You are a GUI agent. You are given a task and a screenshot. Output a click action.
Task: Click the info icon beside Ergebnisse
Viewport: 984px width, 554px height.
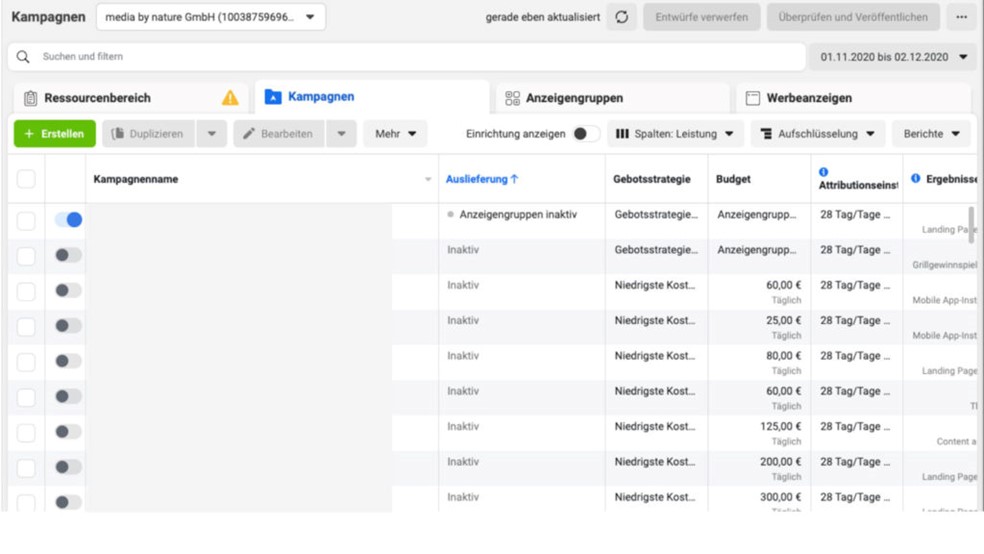click(x=916, y=178)
